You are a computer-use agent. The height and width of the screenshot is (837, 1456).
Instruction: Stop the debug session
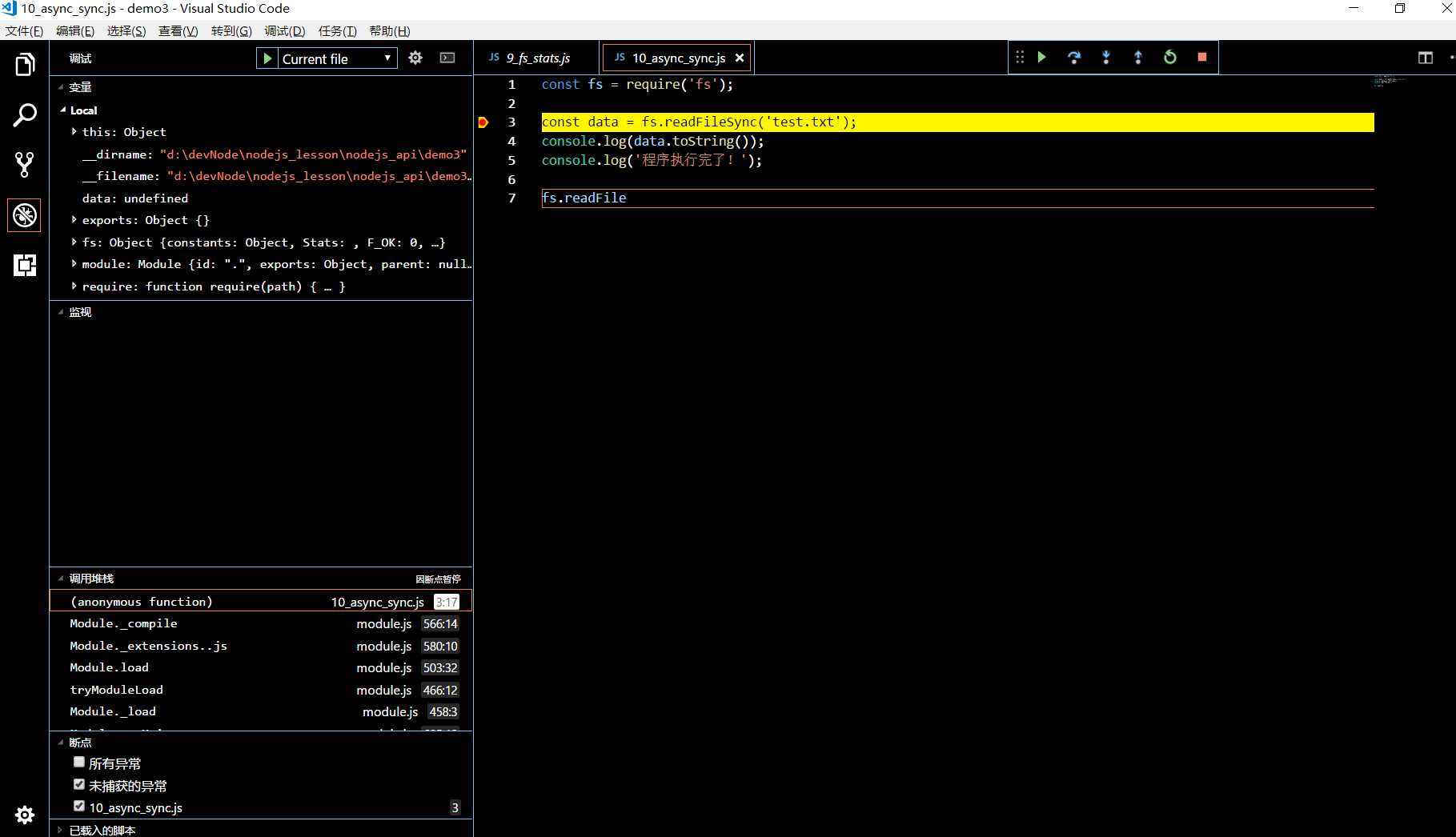pos(1202,57)
